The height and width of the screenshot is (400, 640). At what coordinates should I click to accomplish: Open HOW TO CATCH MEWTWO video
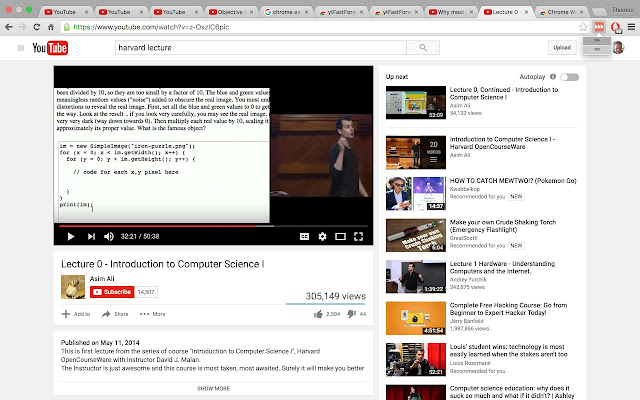[x=513, y=180]
